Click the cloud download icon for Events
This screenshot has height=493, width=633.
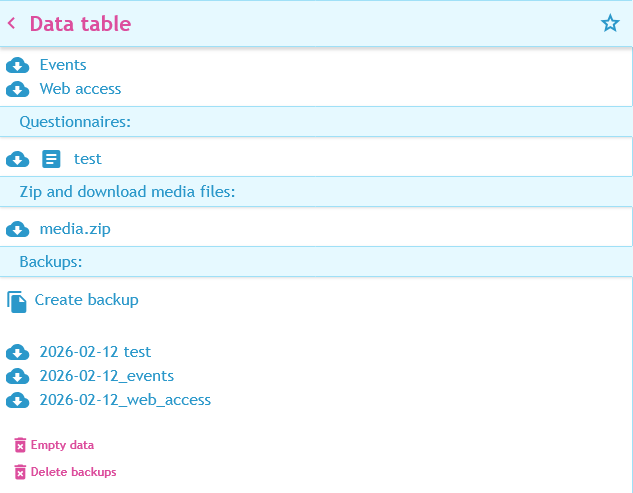pos(17,65)
